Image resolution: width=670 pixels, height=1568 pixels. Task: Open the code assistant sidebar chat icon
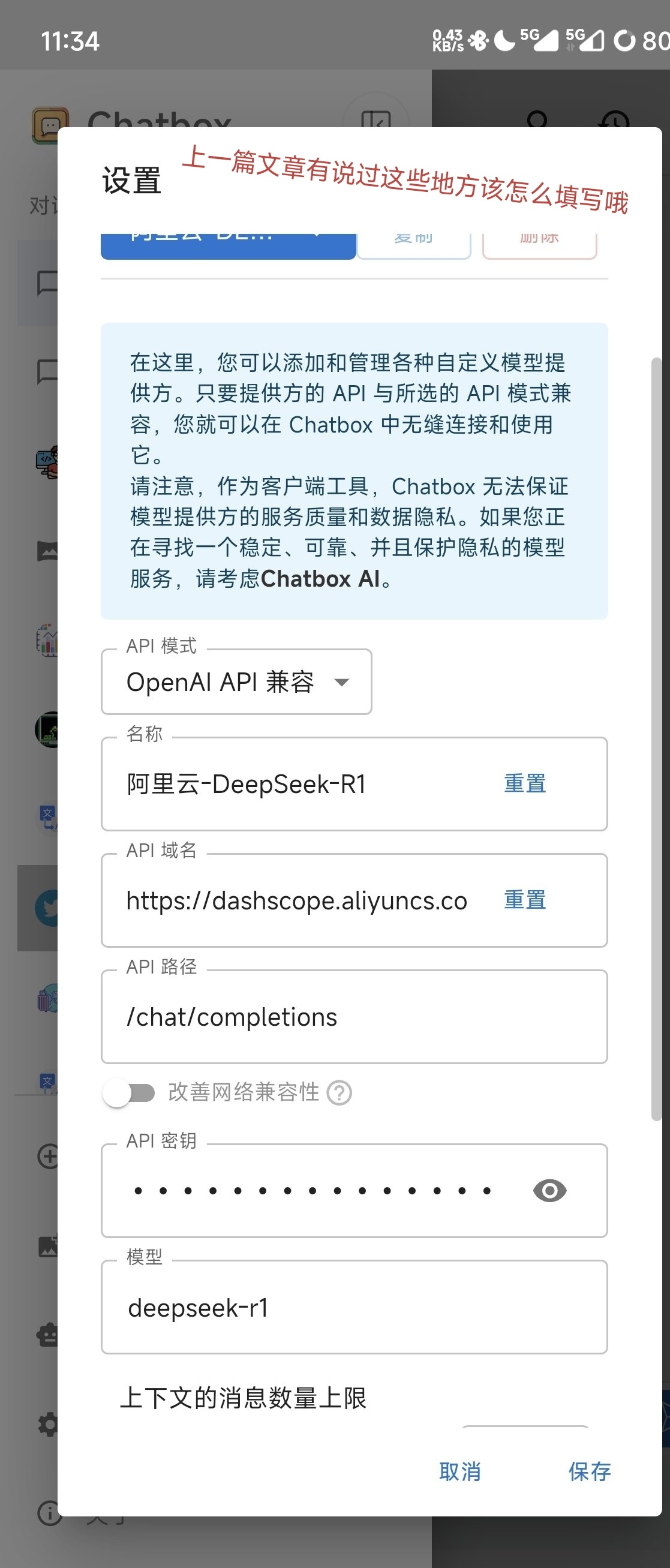pyautogui.click(x=47, y=461)
